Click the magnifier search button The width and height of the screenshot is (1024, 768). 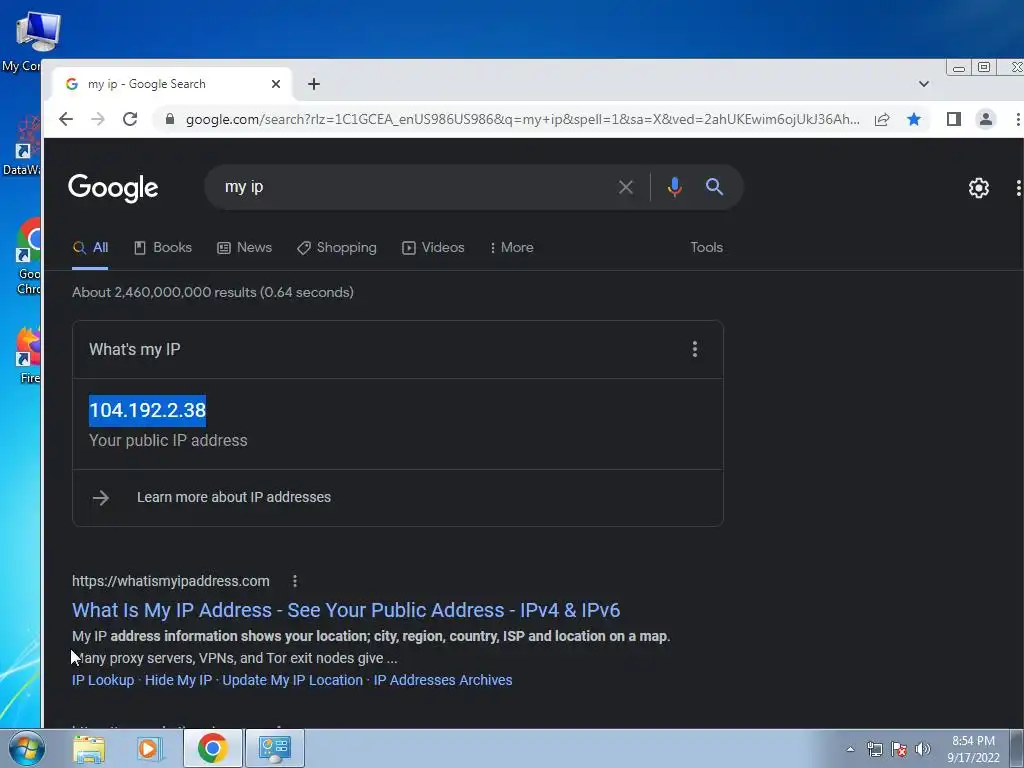(714, 187)
